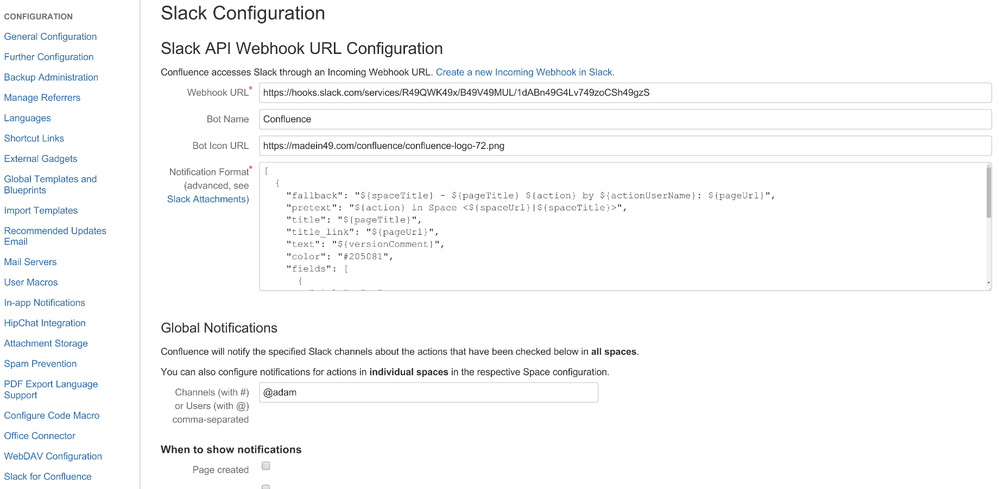999x489 pixels.
Task: Open HipChat Integration settings
Action: pyautogui.click(x=45, y=323)
